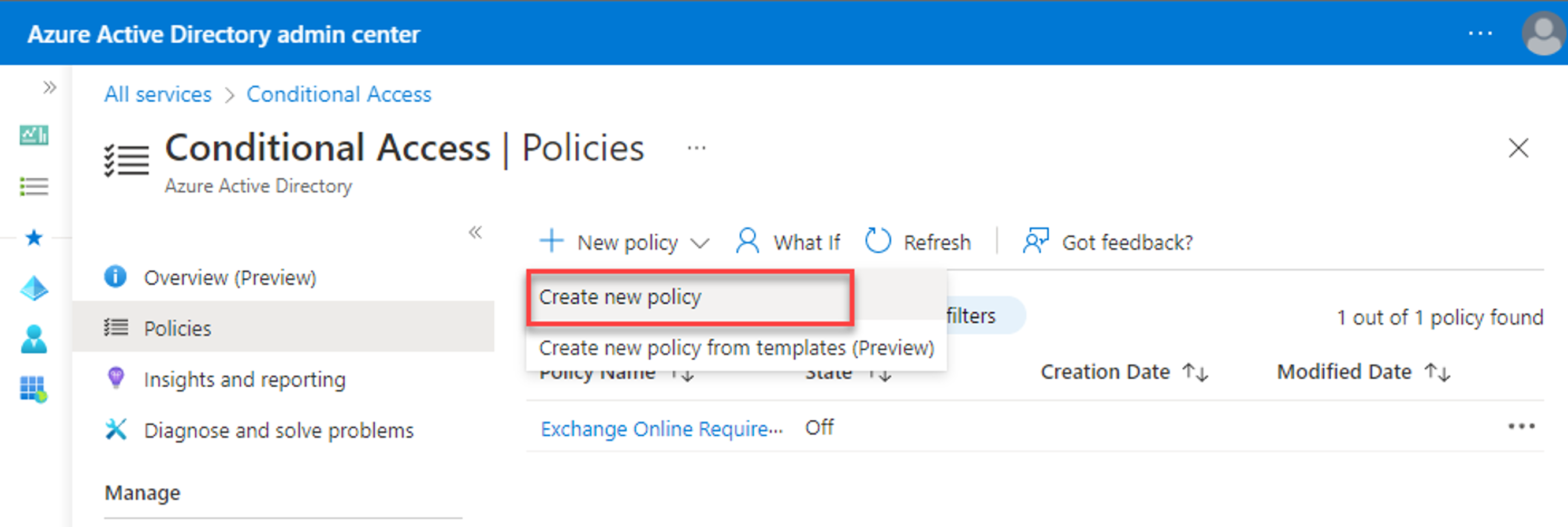
Task: Click the 1 out of 1 policy found text
Action: (1440, 317)
